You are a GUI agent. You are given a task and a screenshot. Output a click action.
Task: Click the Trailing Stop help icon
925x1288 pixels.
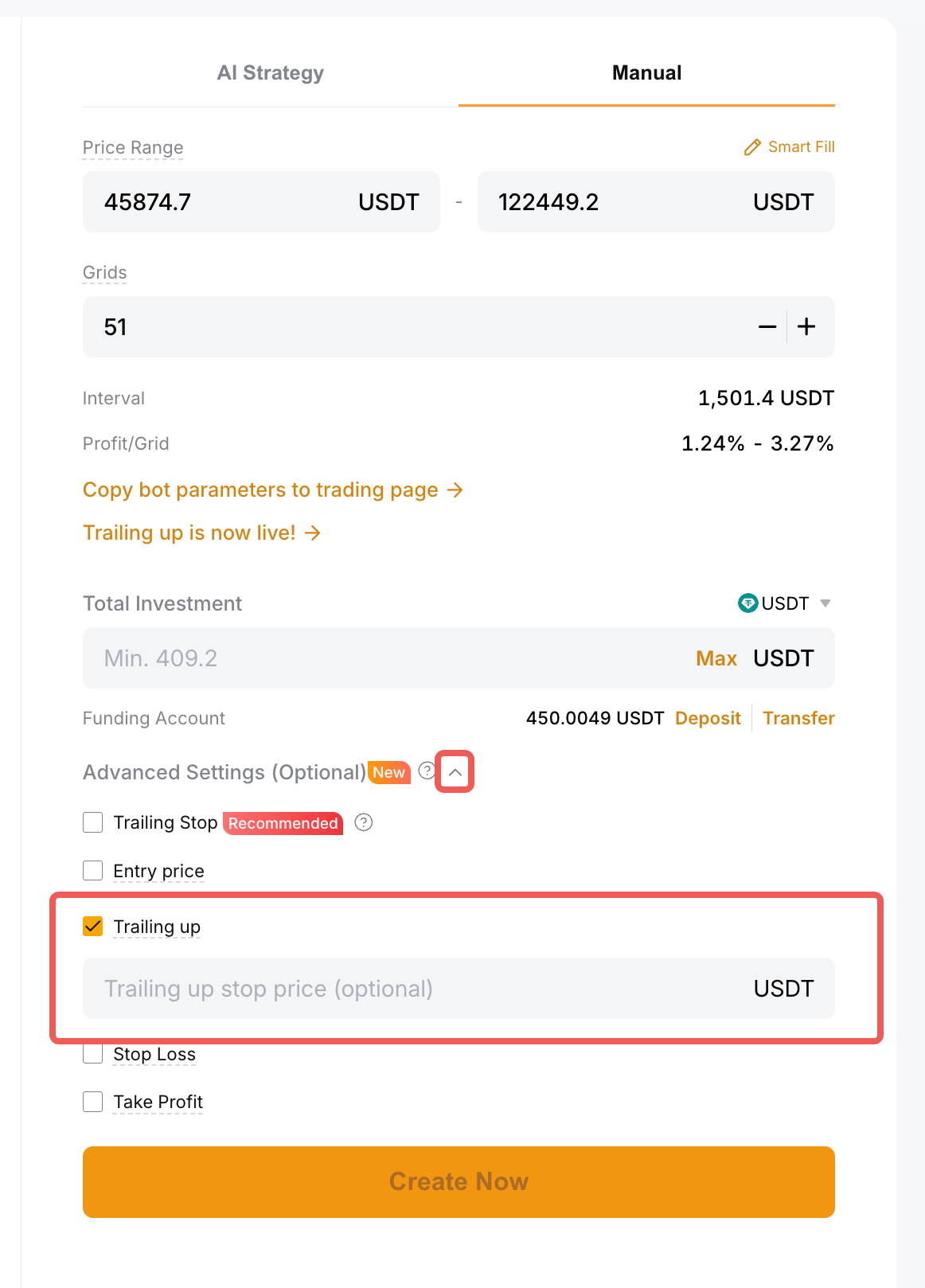pyautogui.click(x=364, y=822)
